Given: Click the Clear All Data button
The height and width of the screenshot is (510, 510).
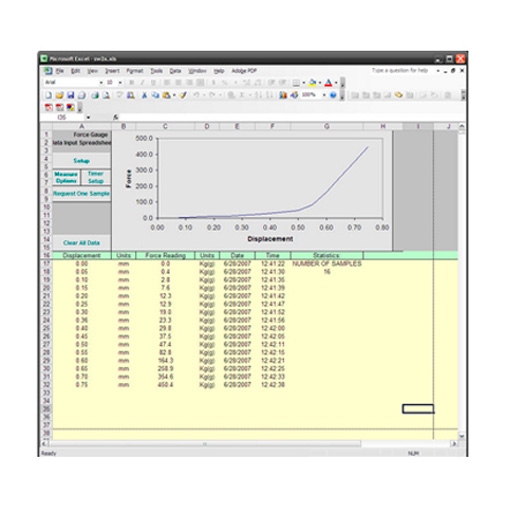Looking at the screenshot, I should tap(82, 243).
